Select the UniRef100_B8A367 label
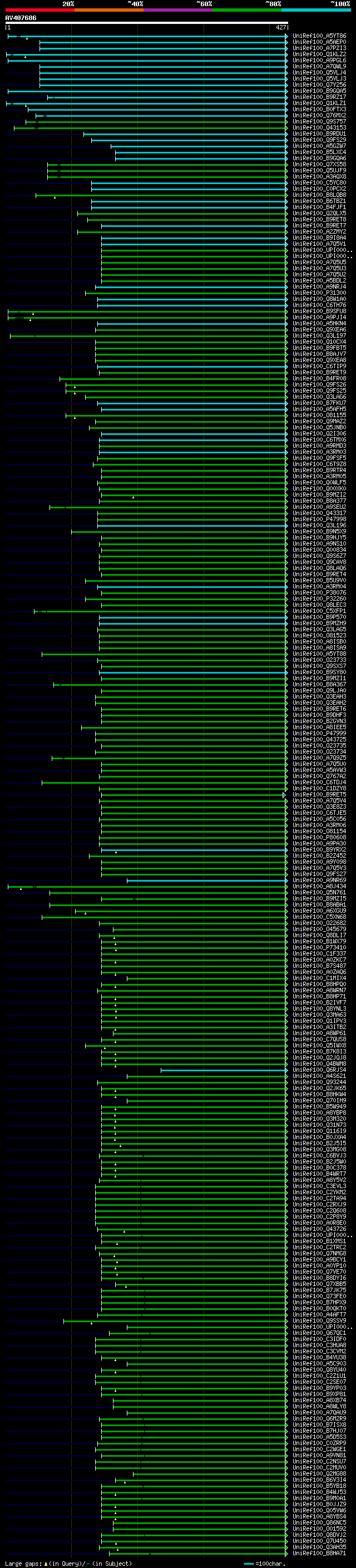The height and width of the screenshot is (1568, 356). (x=319, y=684)
